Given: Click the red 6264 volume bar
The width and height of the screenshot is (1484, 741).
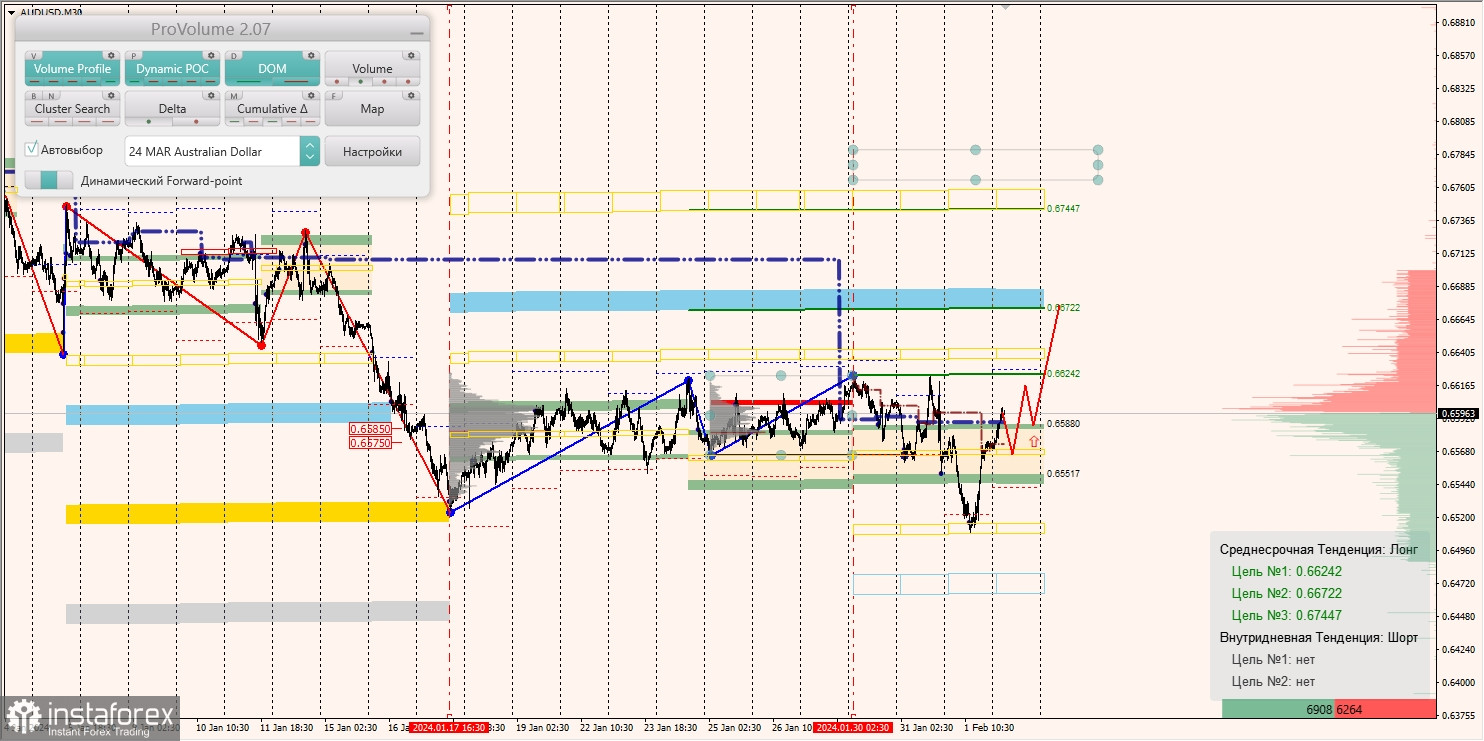Looking at the screenshot, I should click(x=1385, y=709).
